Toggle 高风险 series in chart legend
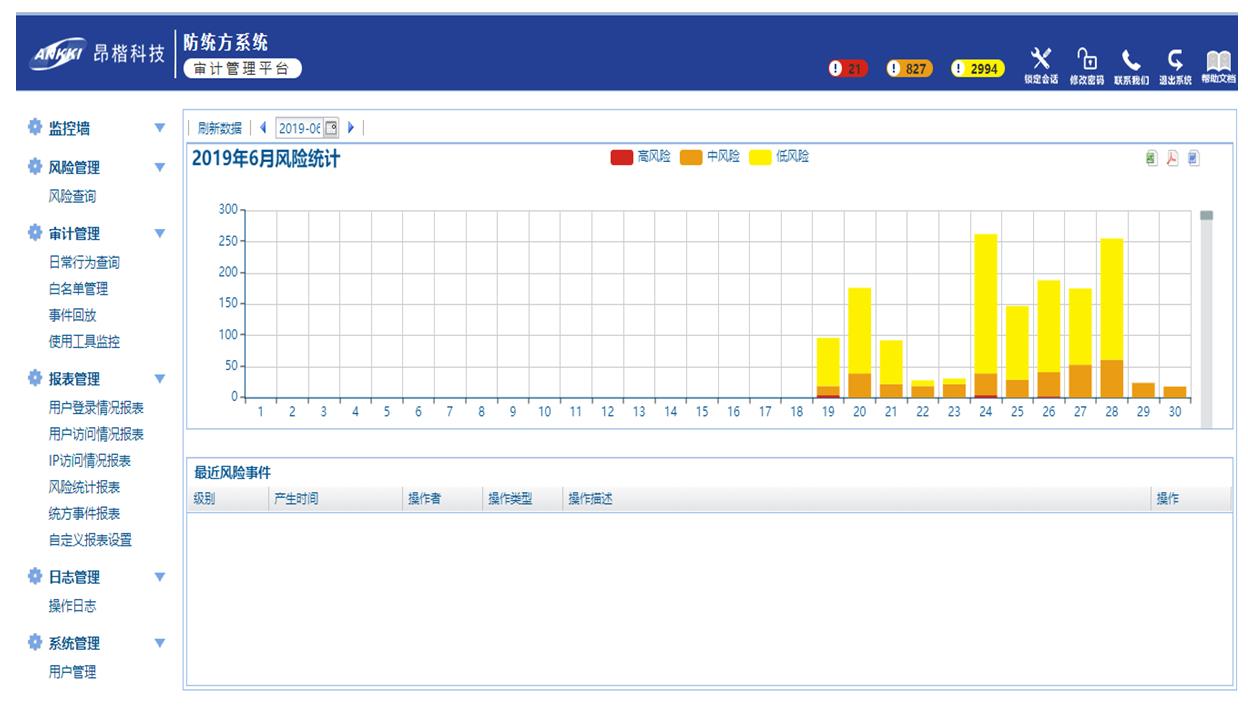Image resolution: width=1248 pixels, height=718 pixels. (x=641, y=157)
